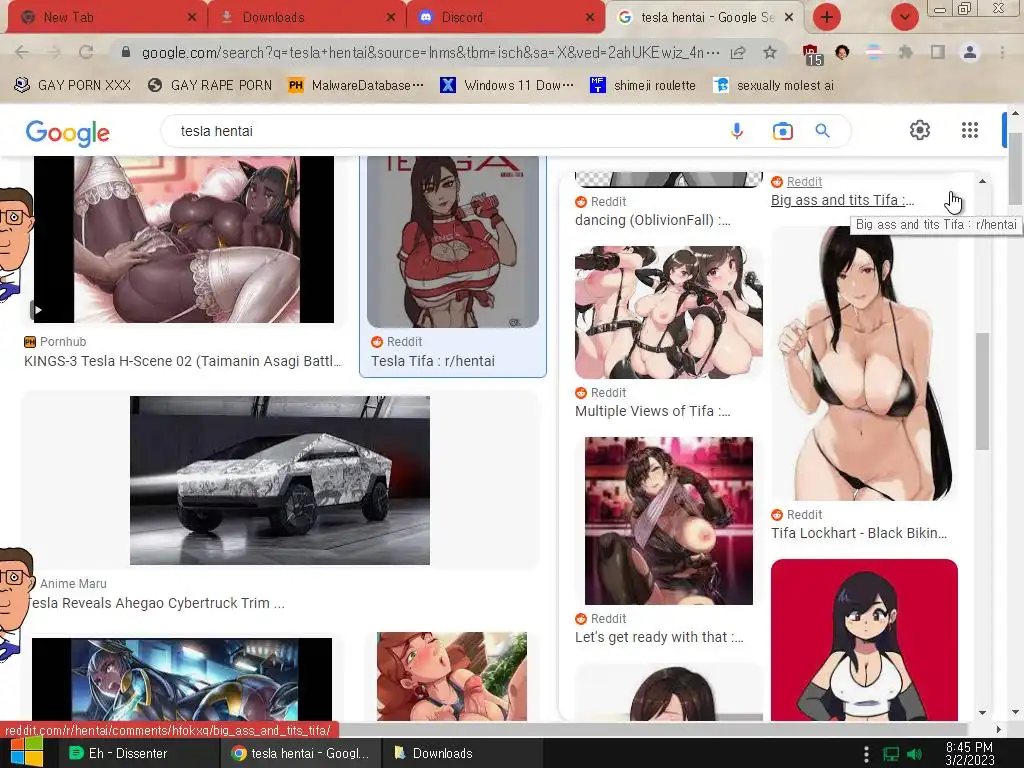Close the New Tab tab
The width and height of the screenshot is (1024, 768).
[192, 18]
